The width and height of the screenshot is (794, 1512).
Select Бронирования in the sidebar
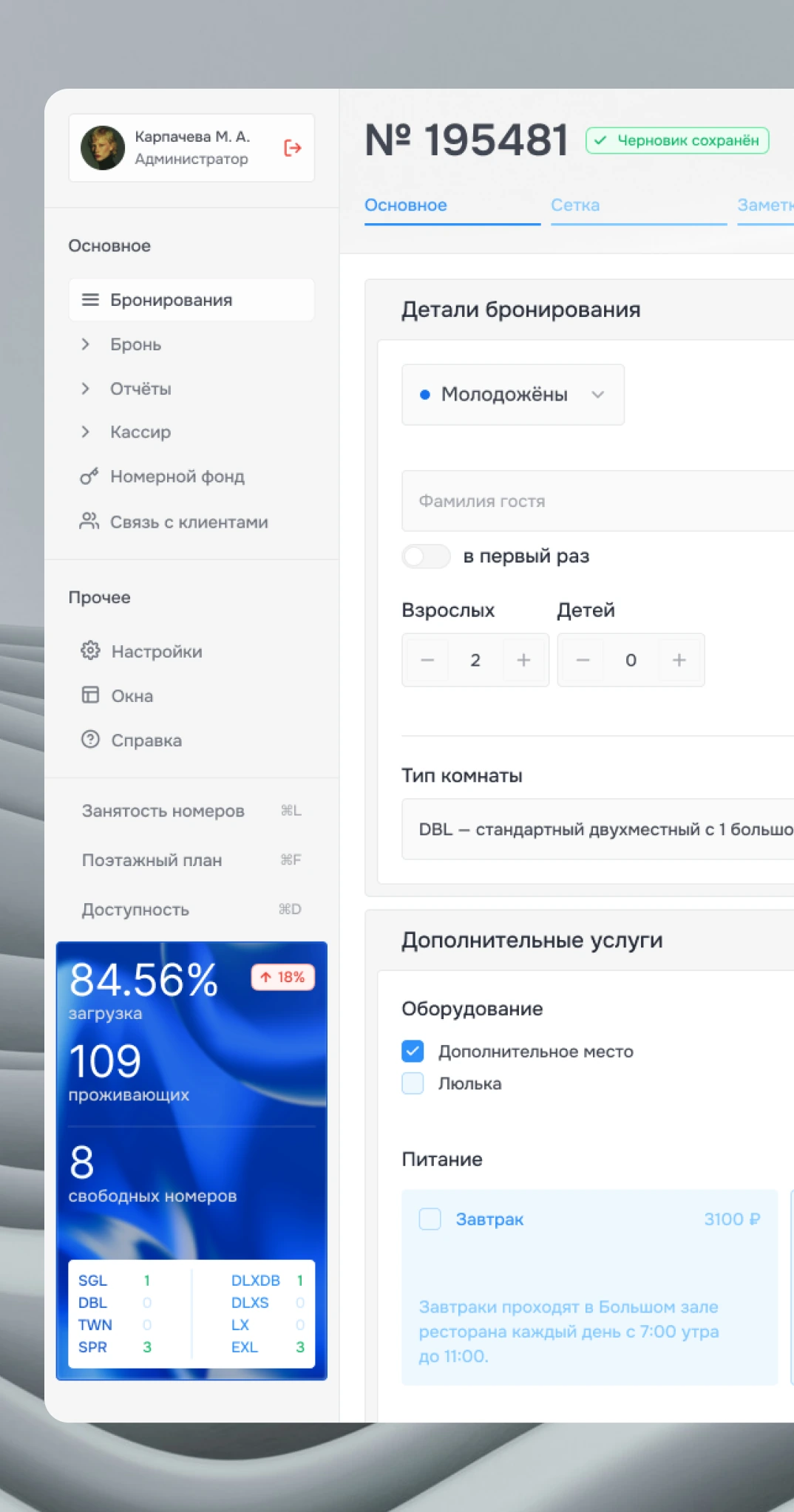191,300
